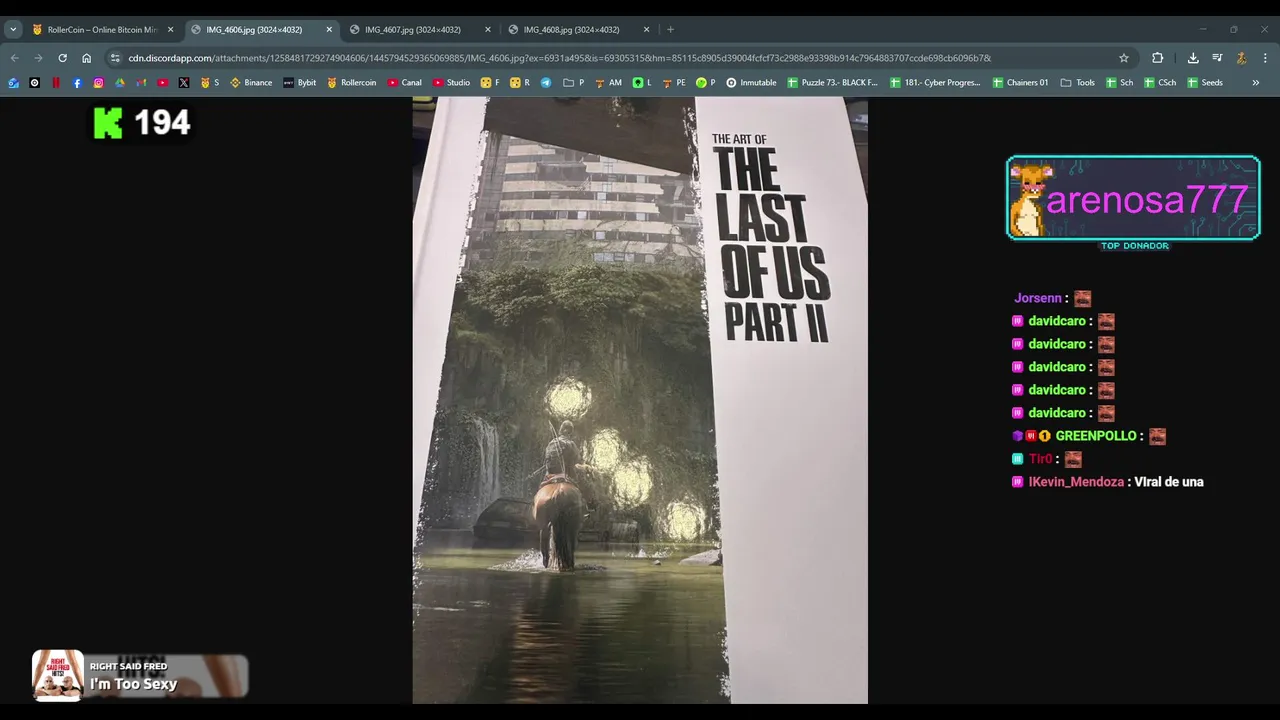The width and height of the screenshot is (1280, 720).
Task: Open the media controls icon
Action: 1217,58
